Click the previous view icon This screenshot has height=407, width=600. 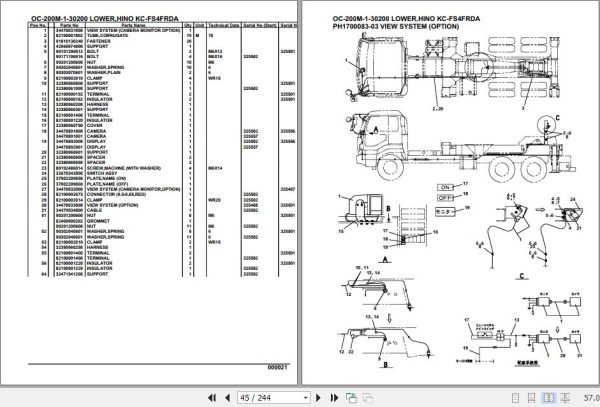click(351, 398)
